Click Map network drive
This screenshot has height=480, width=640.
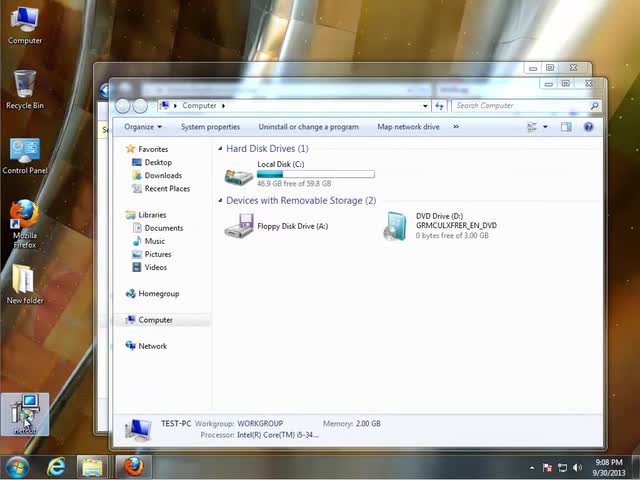point(409,127)
